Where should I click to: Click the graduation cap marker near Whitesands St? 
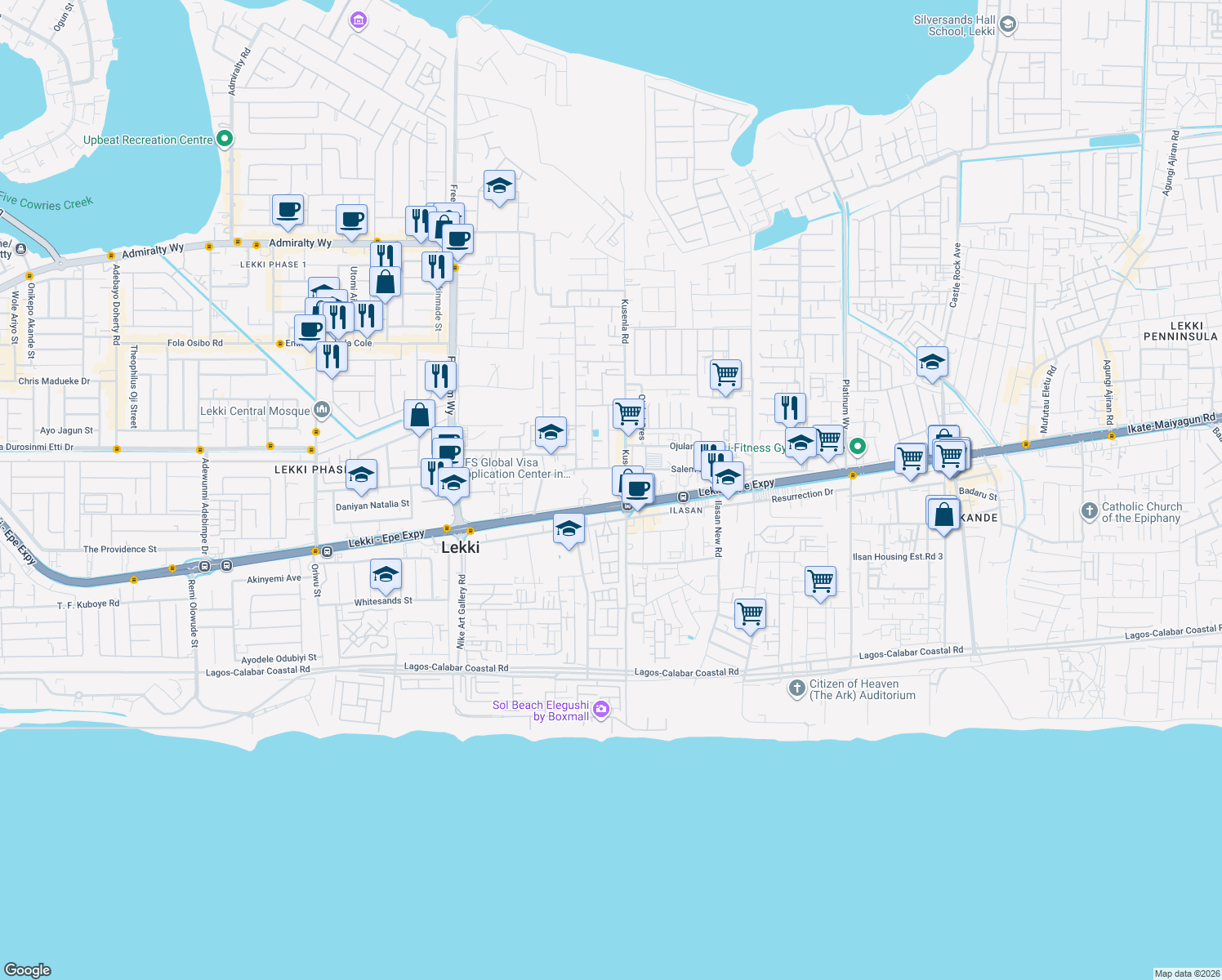coord(385,575)
